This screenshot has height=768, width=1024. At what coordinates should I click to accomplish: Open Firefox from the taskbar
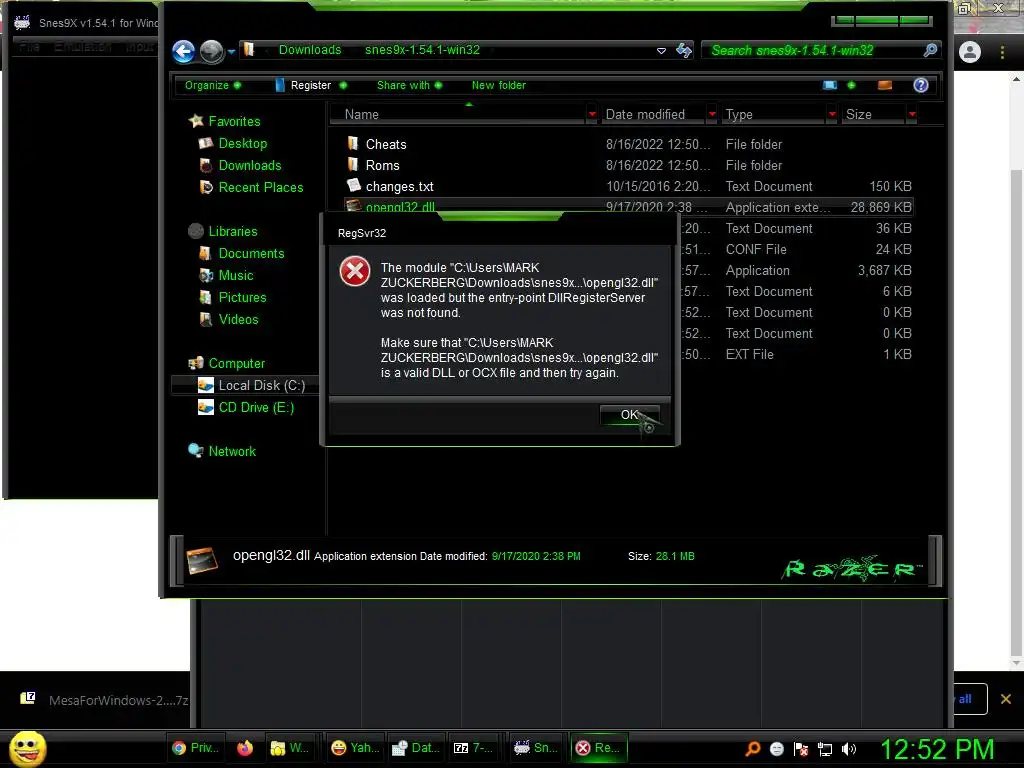click(x=245, y=748)
